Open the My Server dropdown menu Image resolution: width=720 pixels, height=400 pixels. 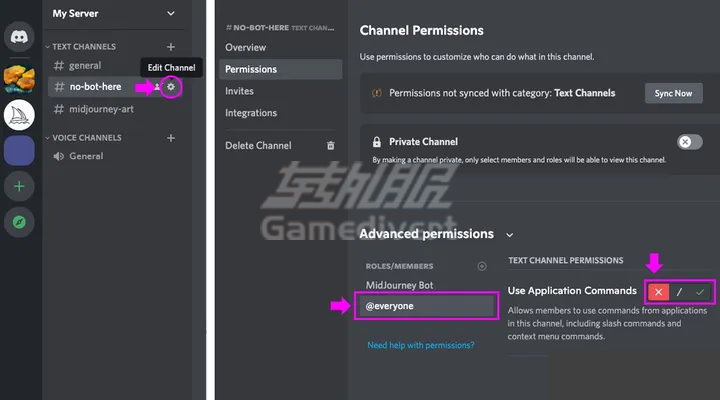click(x=171, y=13)
